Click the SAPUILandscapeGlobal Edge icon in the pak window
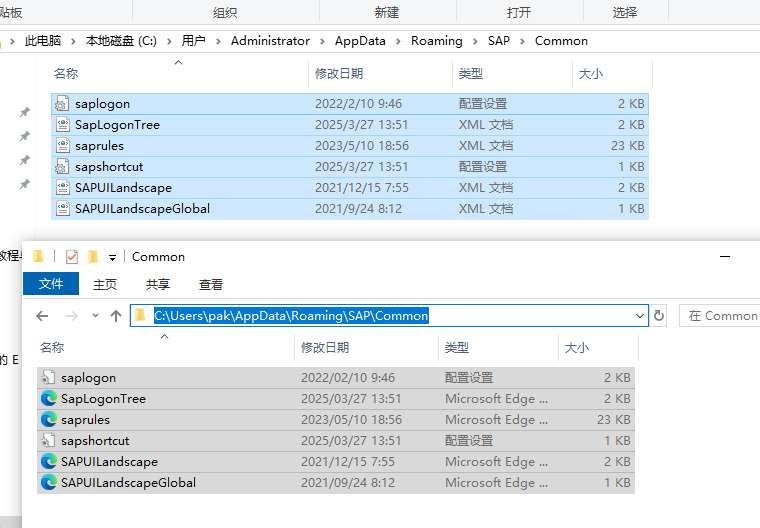Screen dimensions: 760x528 coord(48,482)
